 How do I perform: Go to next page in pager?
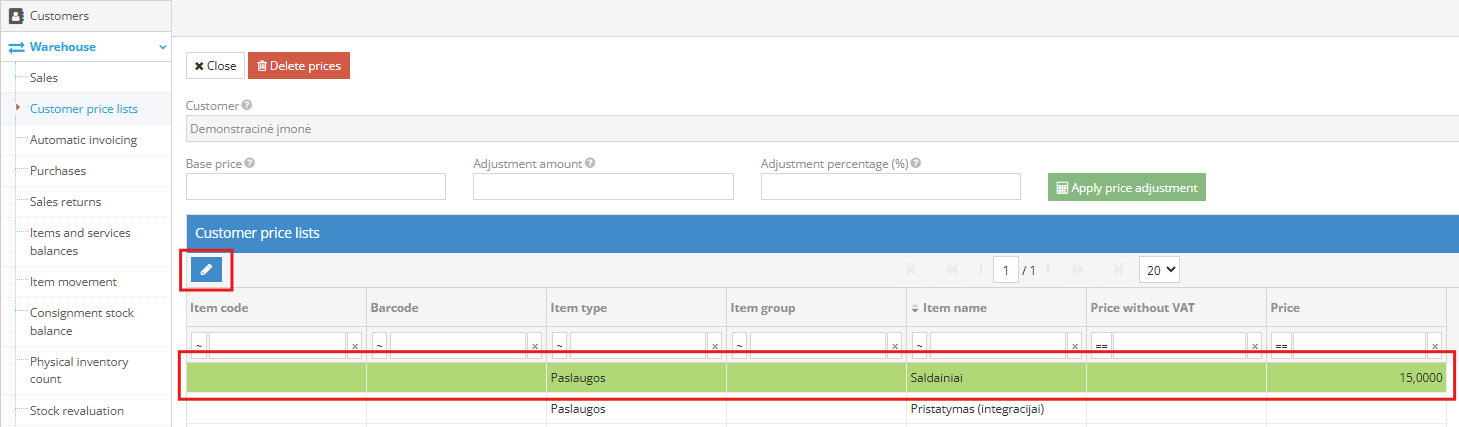point(1078,270)
